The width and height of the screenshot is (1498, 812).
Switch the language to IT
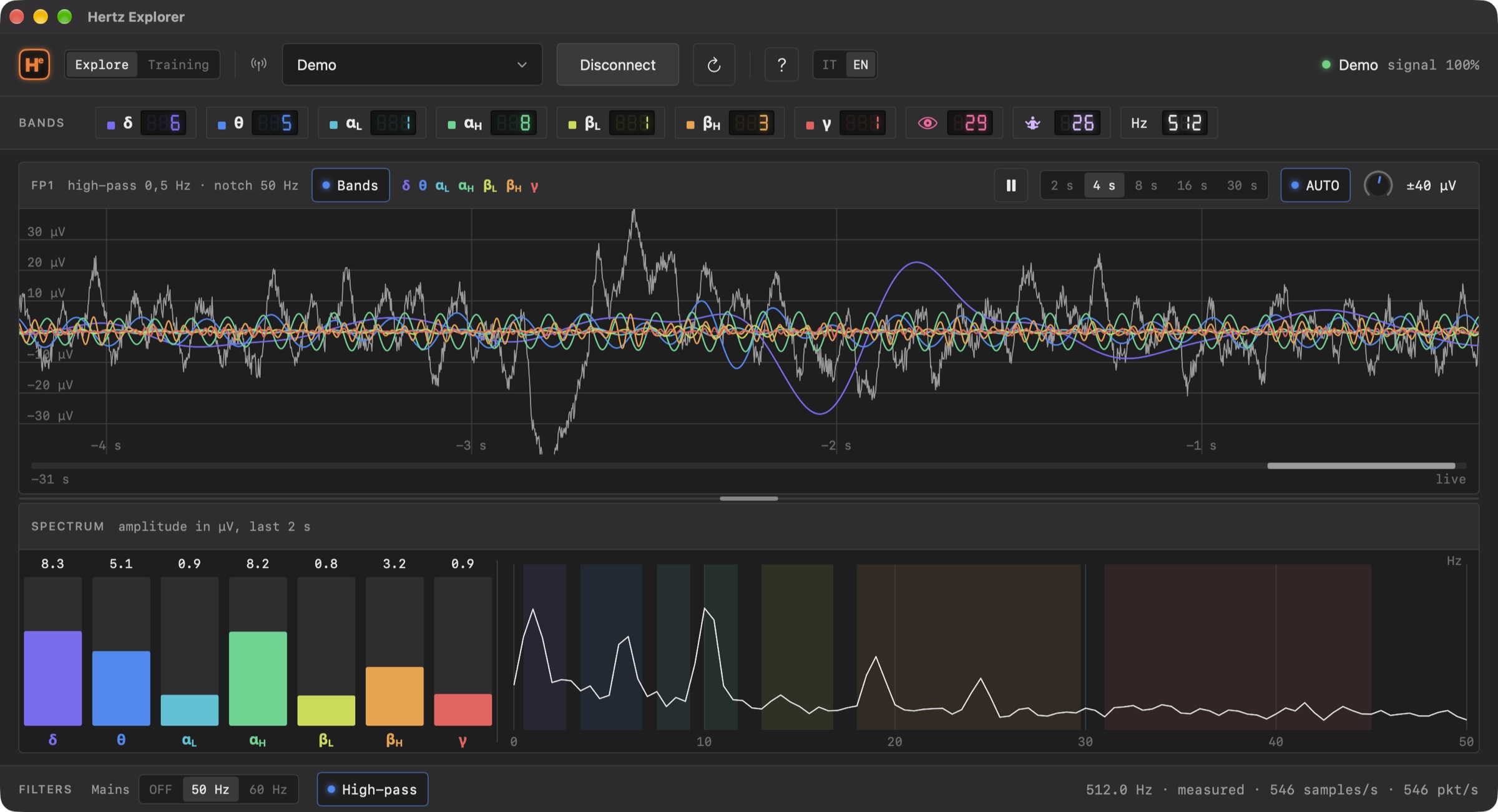tap(830, 64)
